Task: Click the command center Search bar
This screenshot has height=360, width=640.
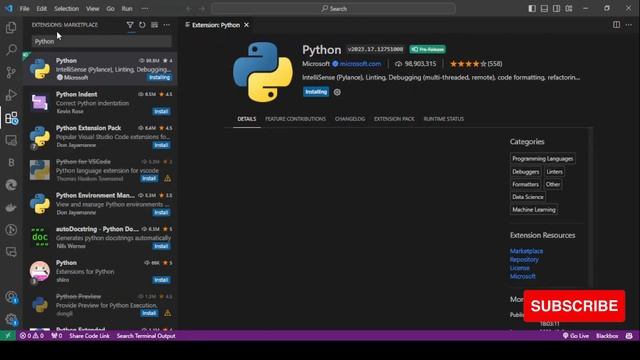Action: click(x=333, y=9)
